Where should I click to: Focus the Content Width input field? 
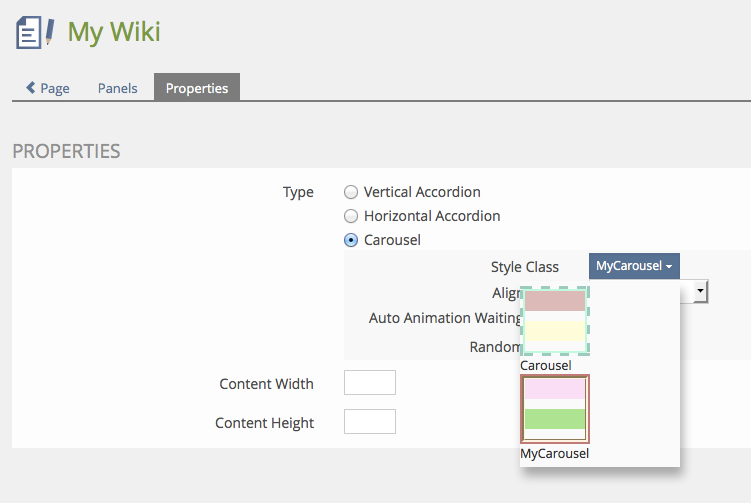pyautogui.click(x=370, y=383)
